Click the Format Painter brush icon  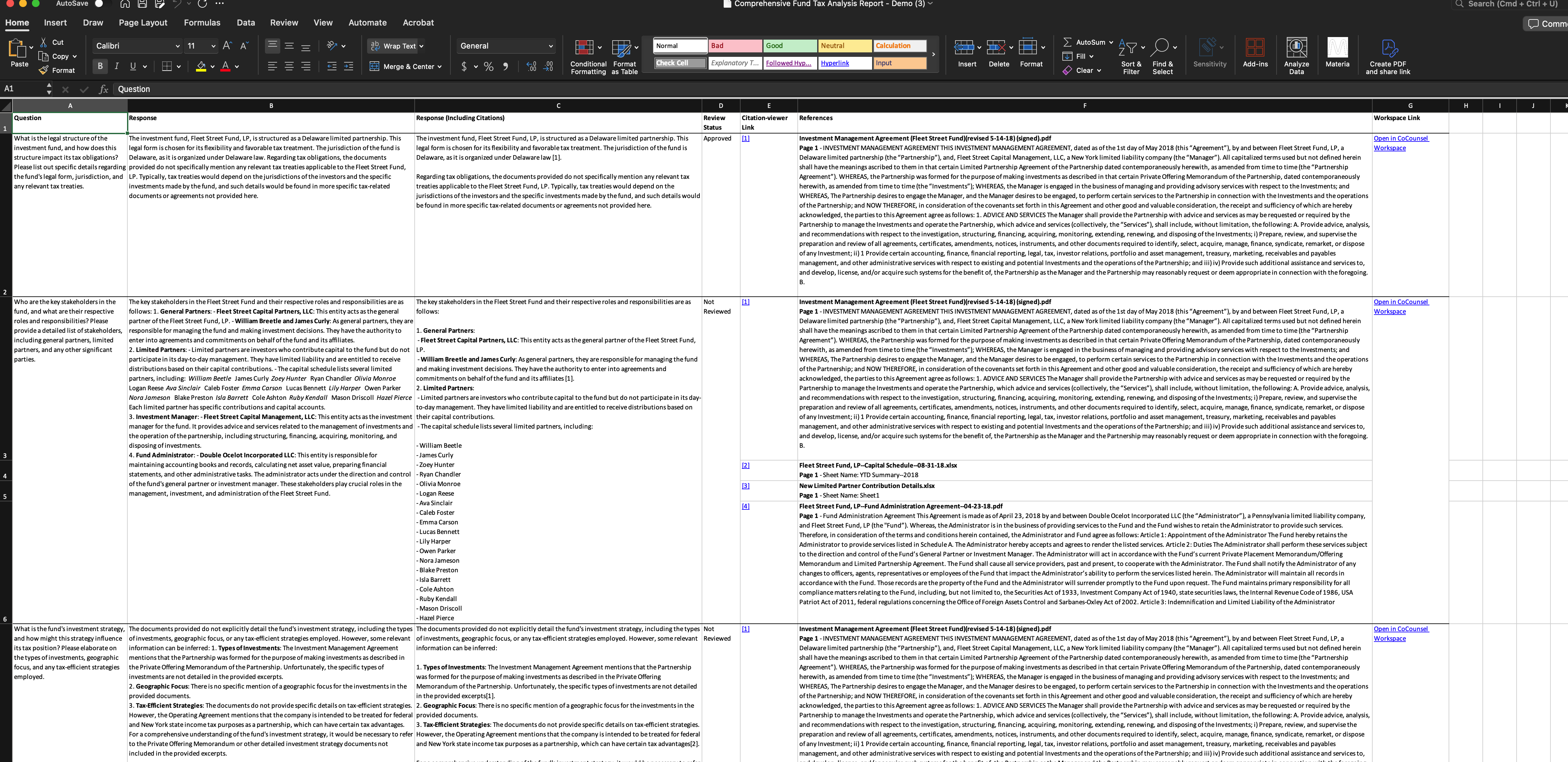(44, 71)
